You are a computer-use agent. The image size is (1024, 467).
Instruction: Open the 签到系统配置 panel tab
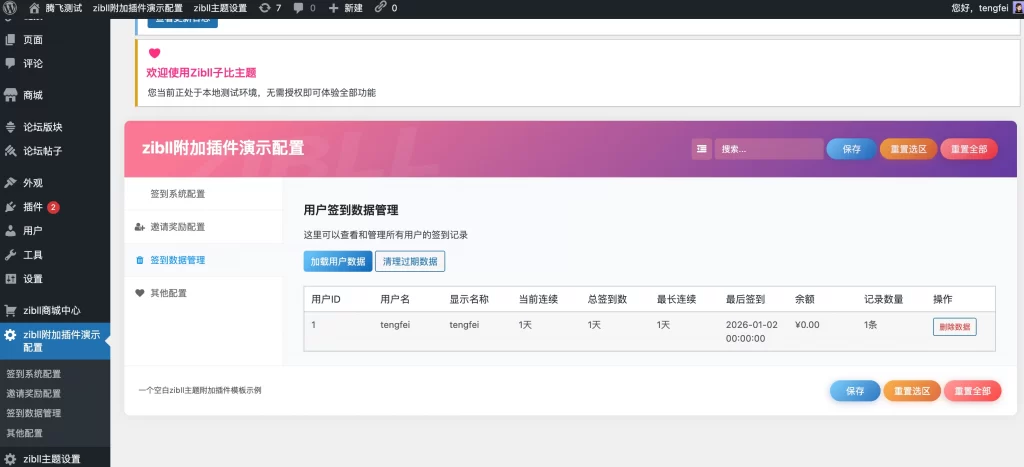point(203,194)
